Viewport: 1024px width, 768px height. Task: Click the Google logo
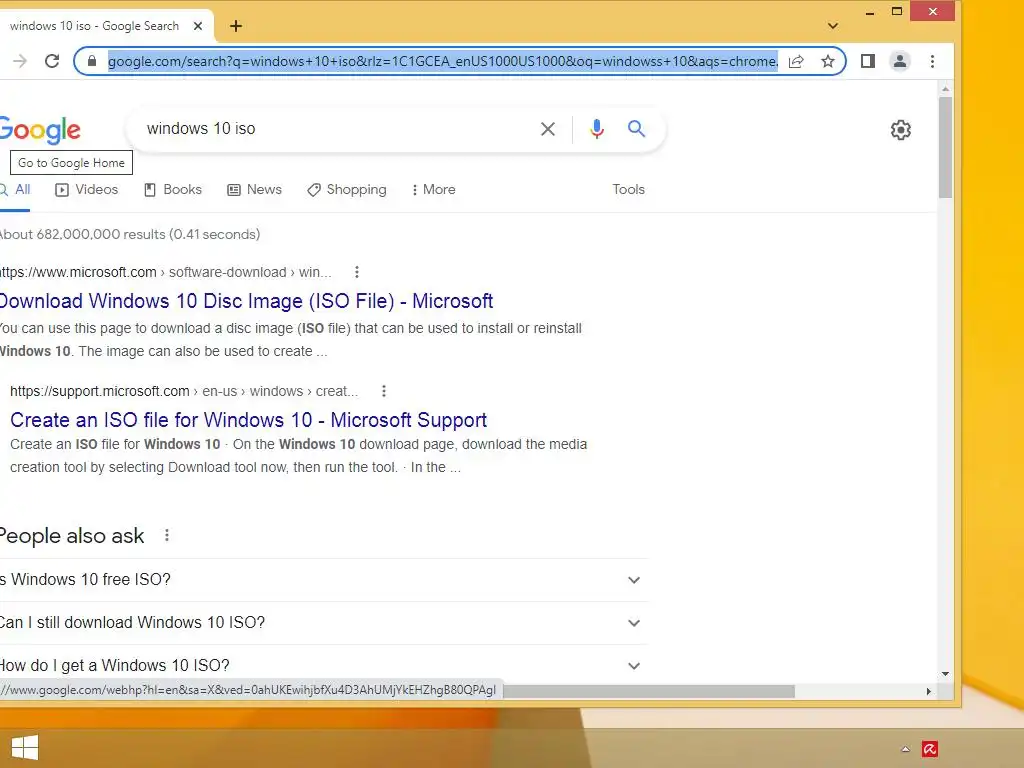click(x=40, y=130)
